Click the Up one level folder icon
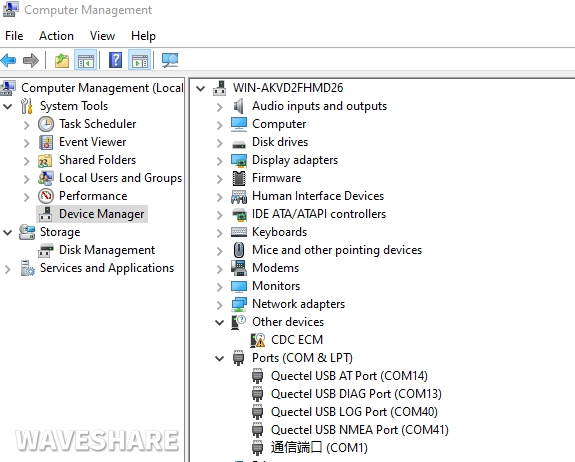The image size is (575, 462). pyautogui.click(x=62, y=60)
